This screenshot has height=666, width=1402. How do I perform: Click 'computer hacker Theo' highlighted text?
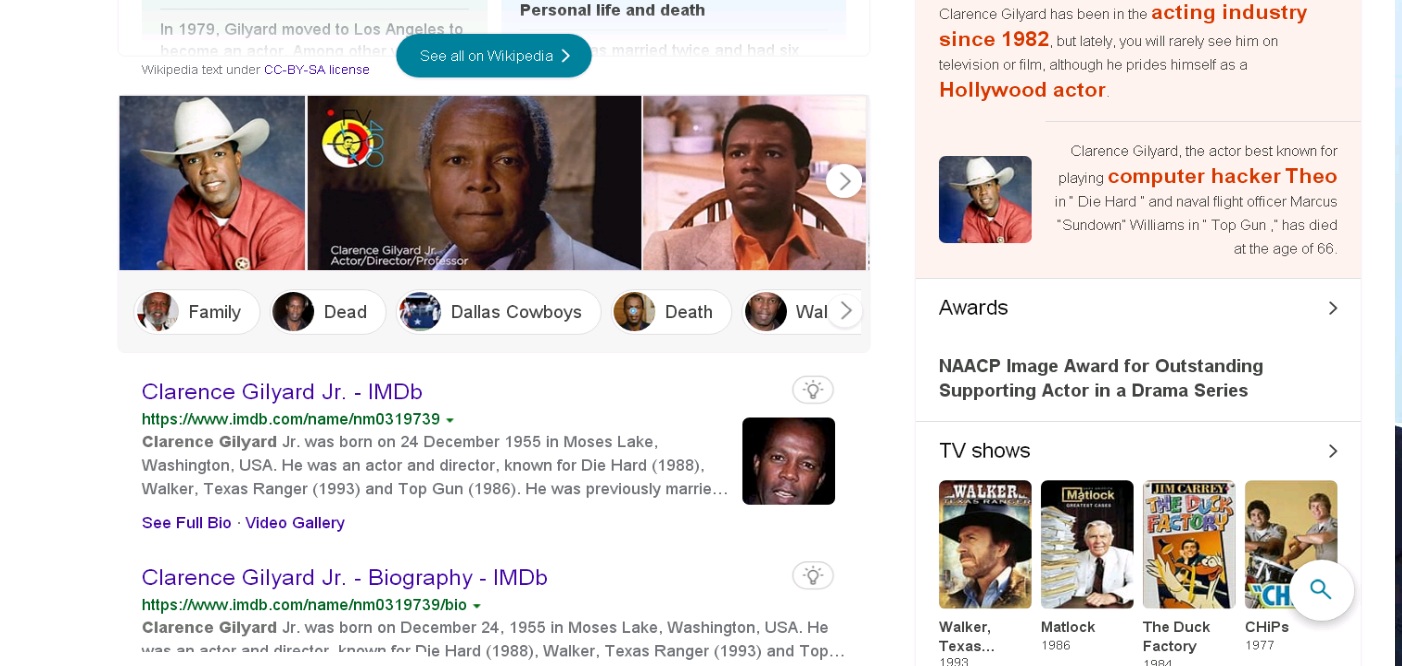tap(1222, 177)
